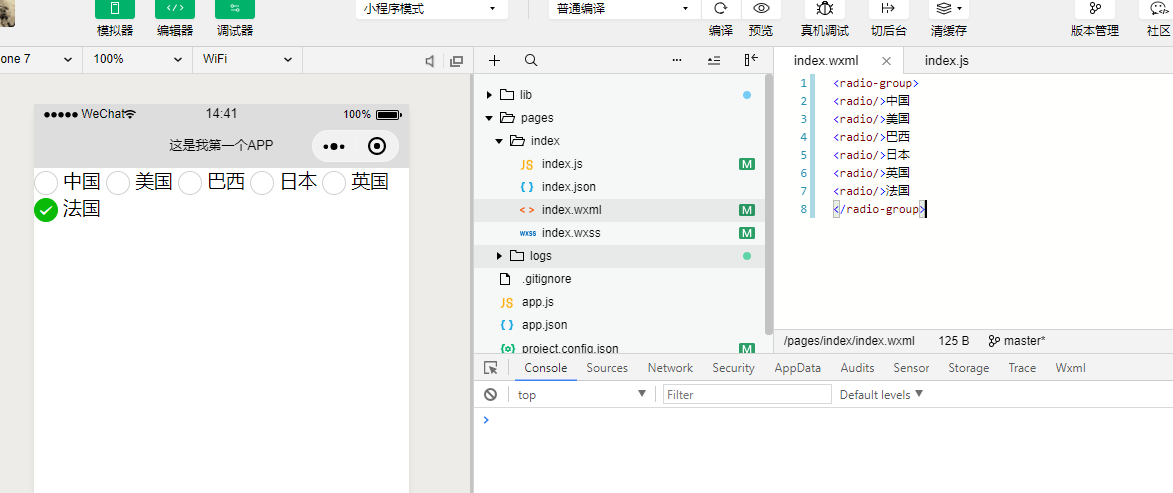Click the 模拟器 simulator toolbar icon
This screenshot has width=1173, height=493.
pyautogui.click(x=115, y=9)
